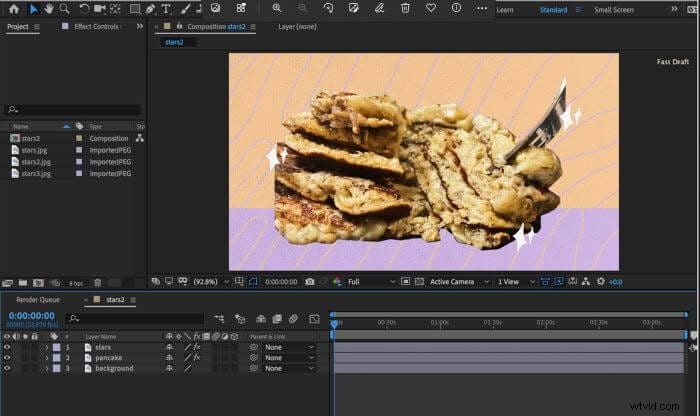The width and height of the screenshot is (700, 416).
Task: Open the magnification 92.8% dropdown
Action: click(211, 282)
